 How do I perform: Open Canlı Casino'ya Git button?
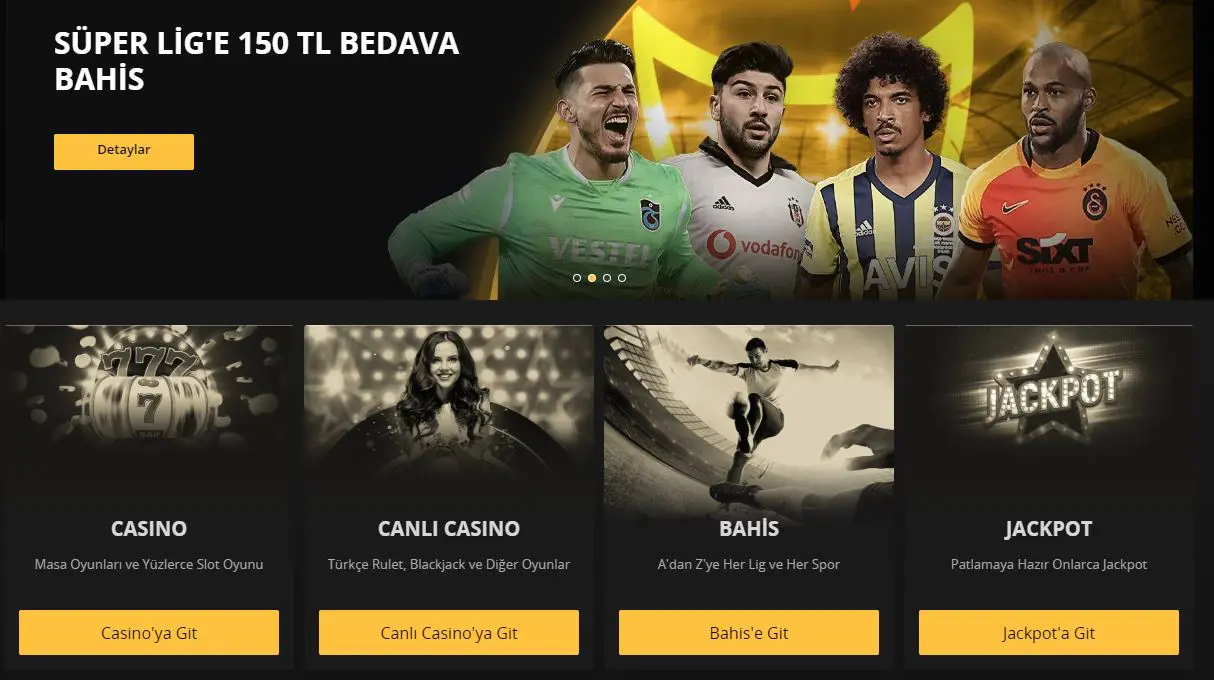pos(449,633)
